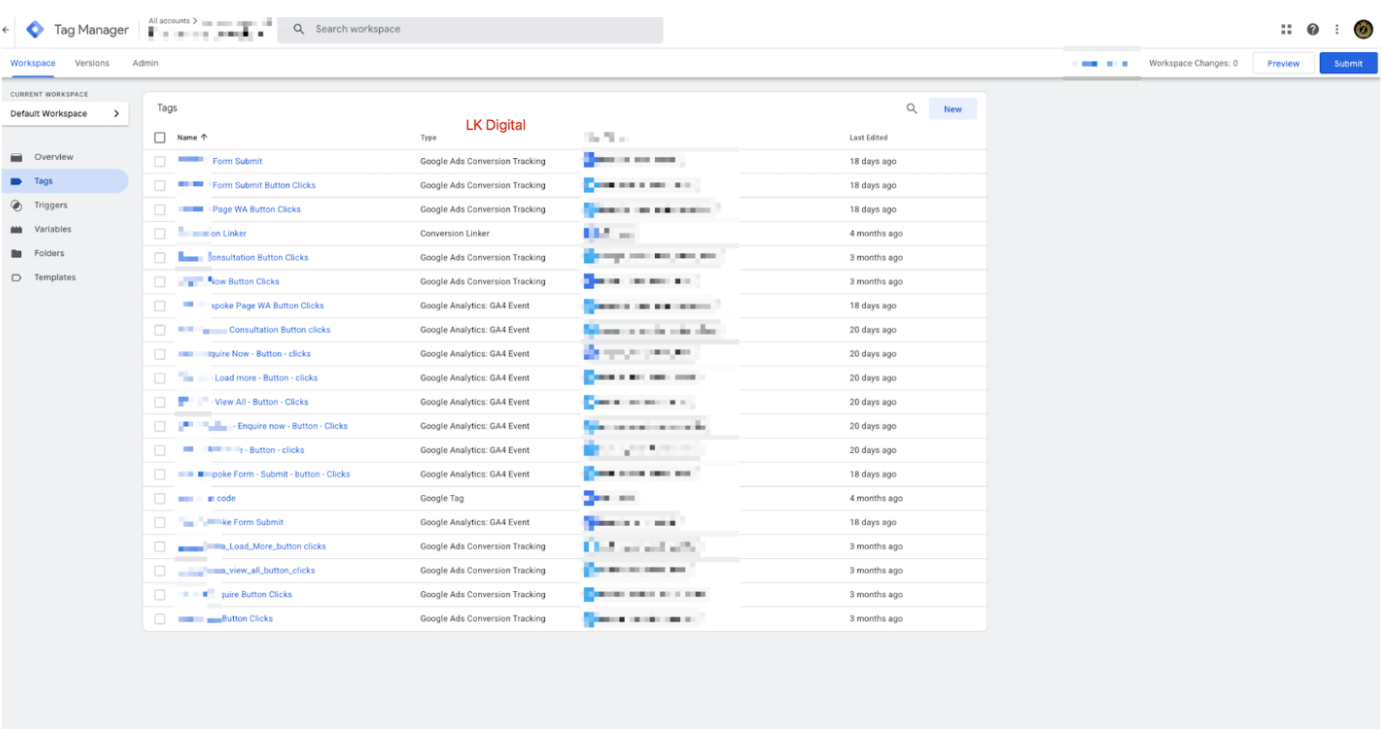
Task: Tick the checkbox for Load more - Button - clicks
Action: [160, 378]
